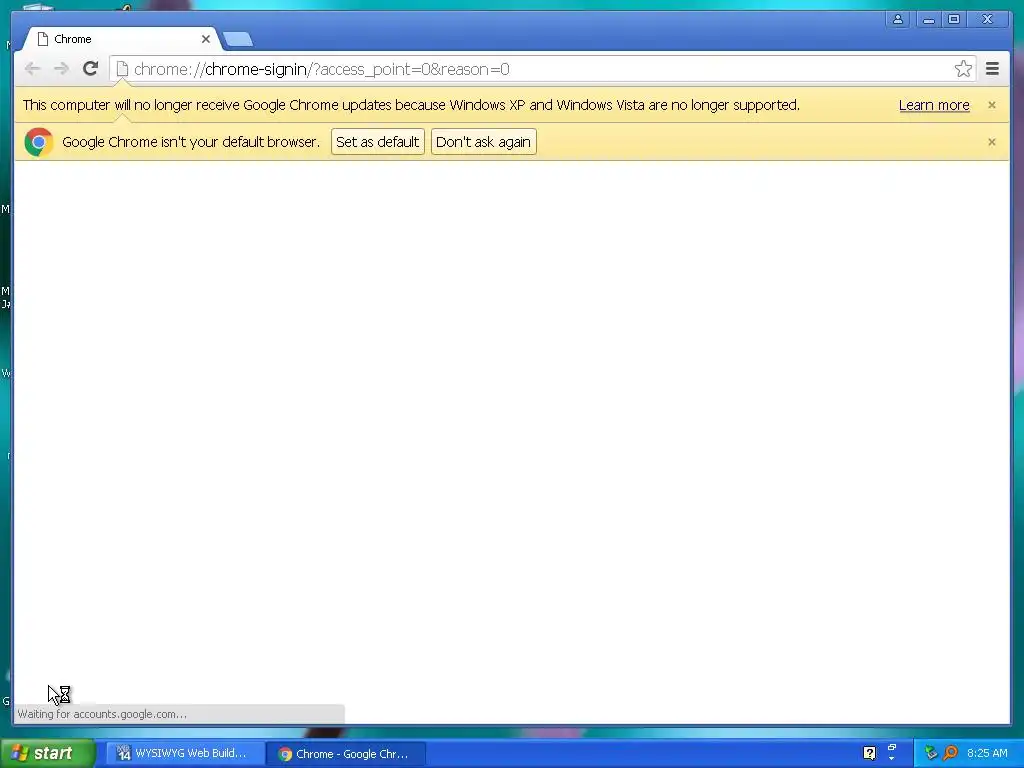
Task: Close the Chrome tab
Action: click(x=206, y=39)
